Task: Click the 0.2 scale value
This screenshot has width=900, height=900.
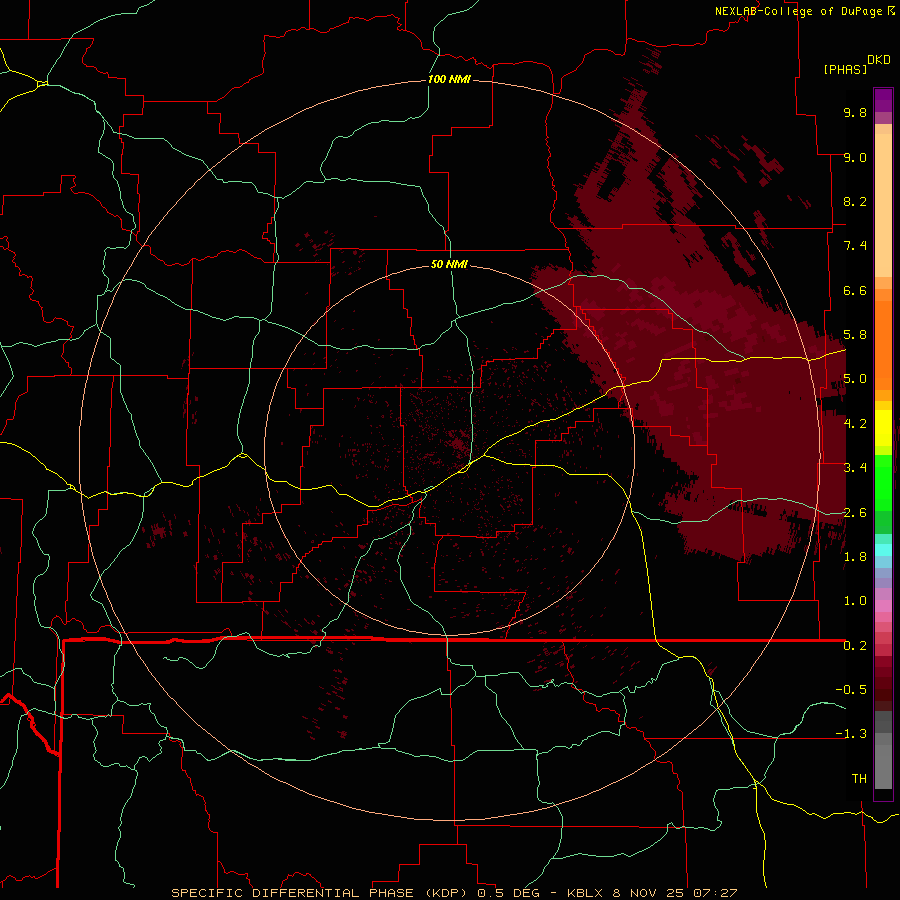Action: pos(855,646)
